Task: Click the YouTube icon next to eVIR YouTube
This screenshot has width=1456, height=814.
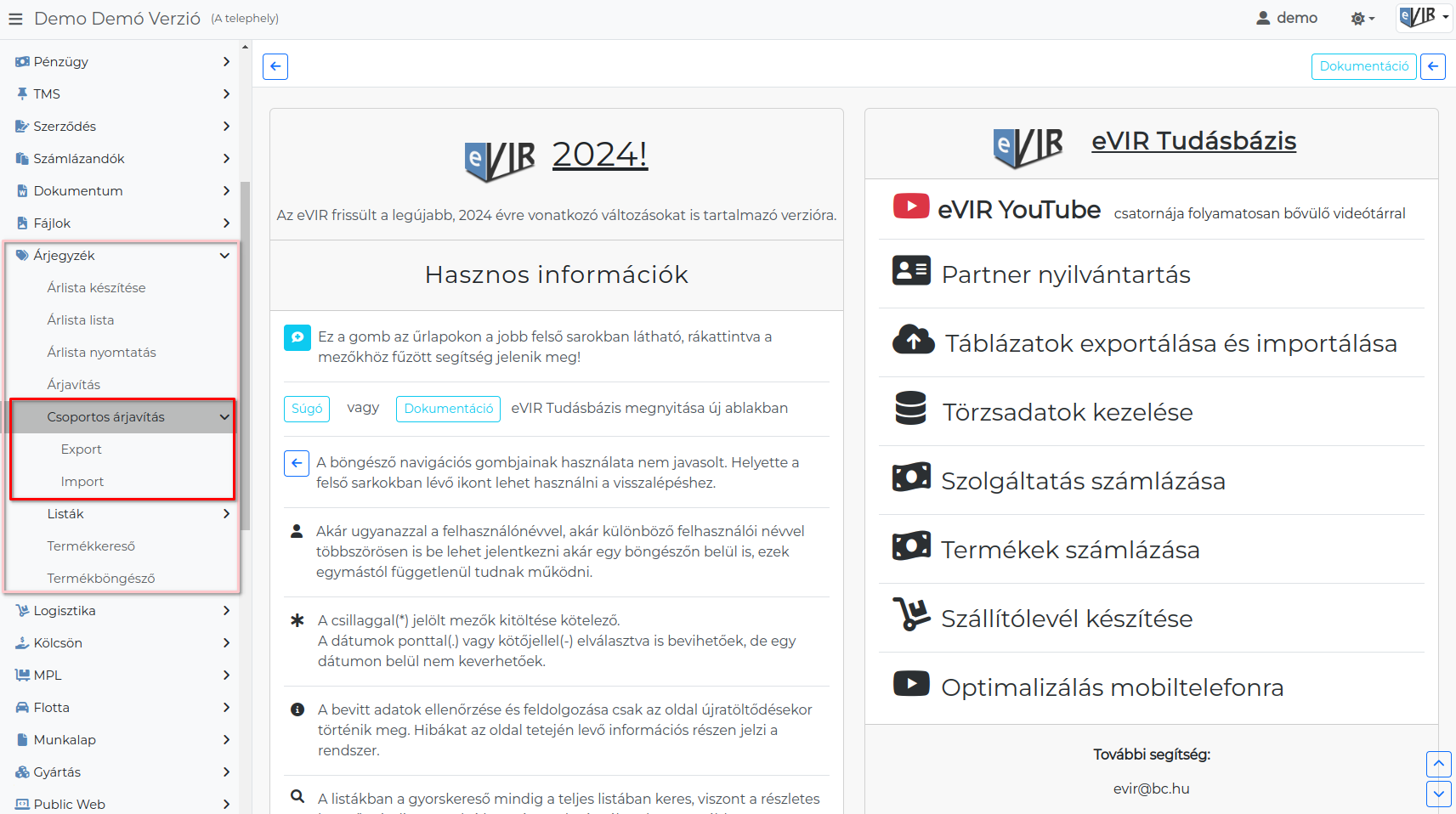Action: click(911, 206)
